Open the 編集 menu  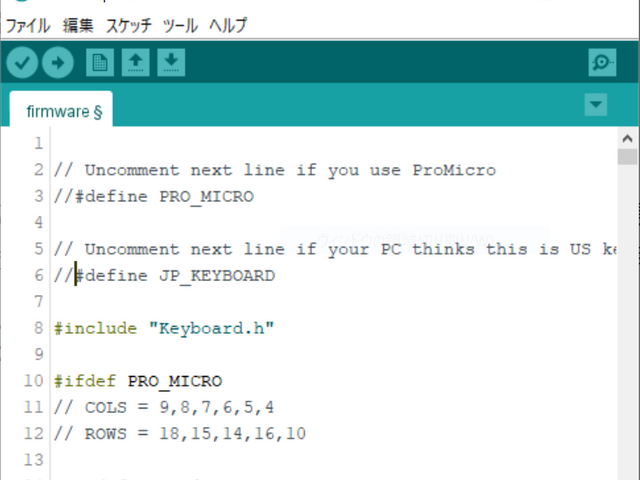[x=78, y=26]
